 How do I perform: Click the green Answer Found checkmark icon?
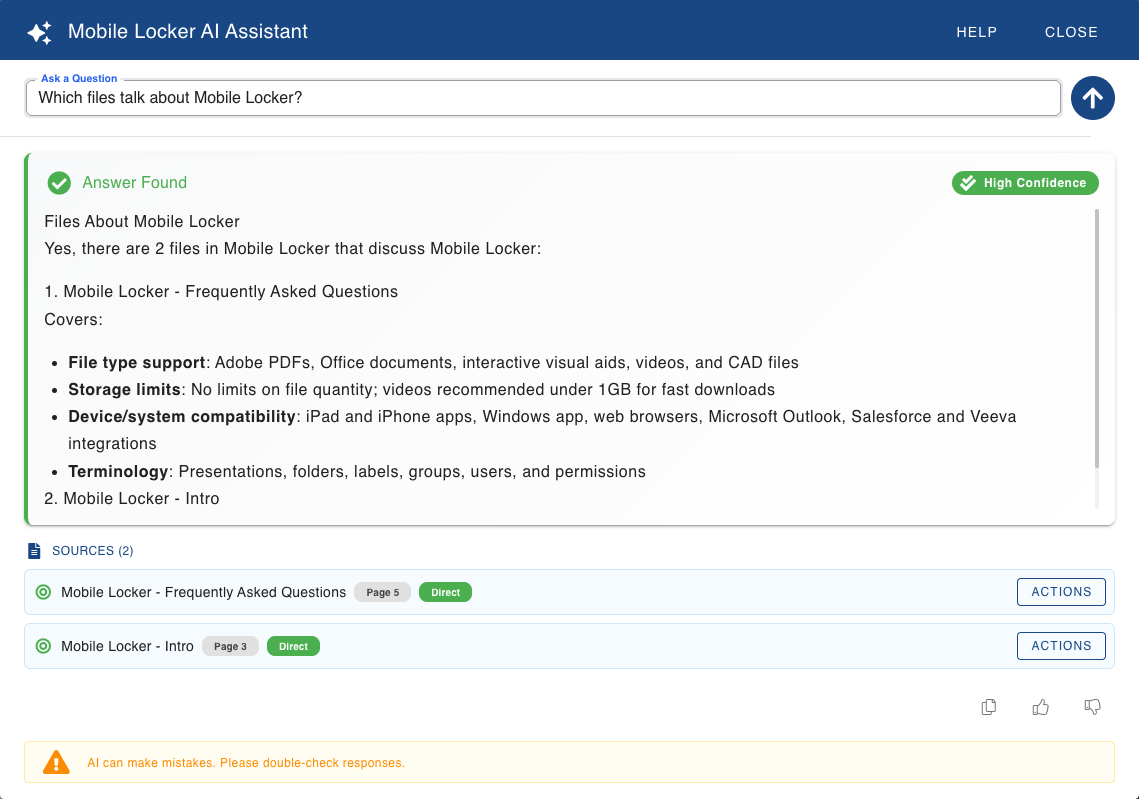(x=60, y=183)
